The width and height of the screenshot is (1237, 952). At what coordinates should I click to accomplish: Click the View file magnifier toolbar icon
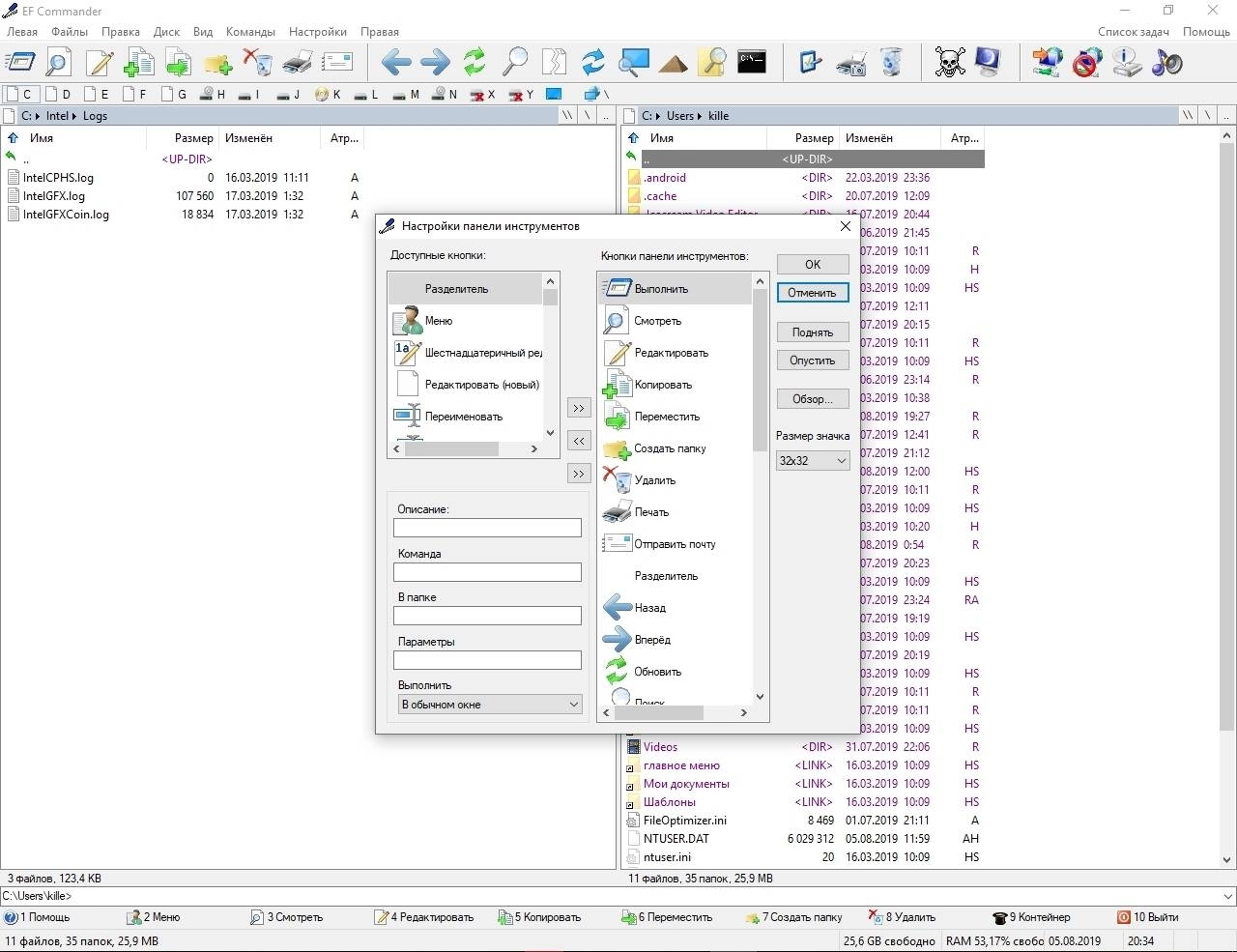(59, 63)
